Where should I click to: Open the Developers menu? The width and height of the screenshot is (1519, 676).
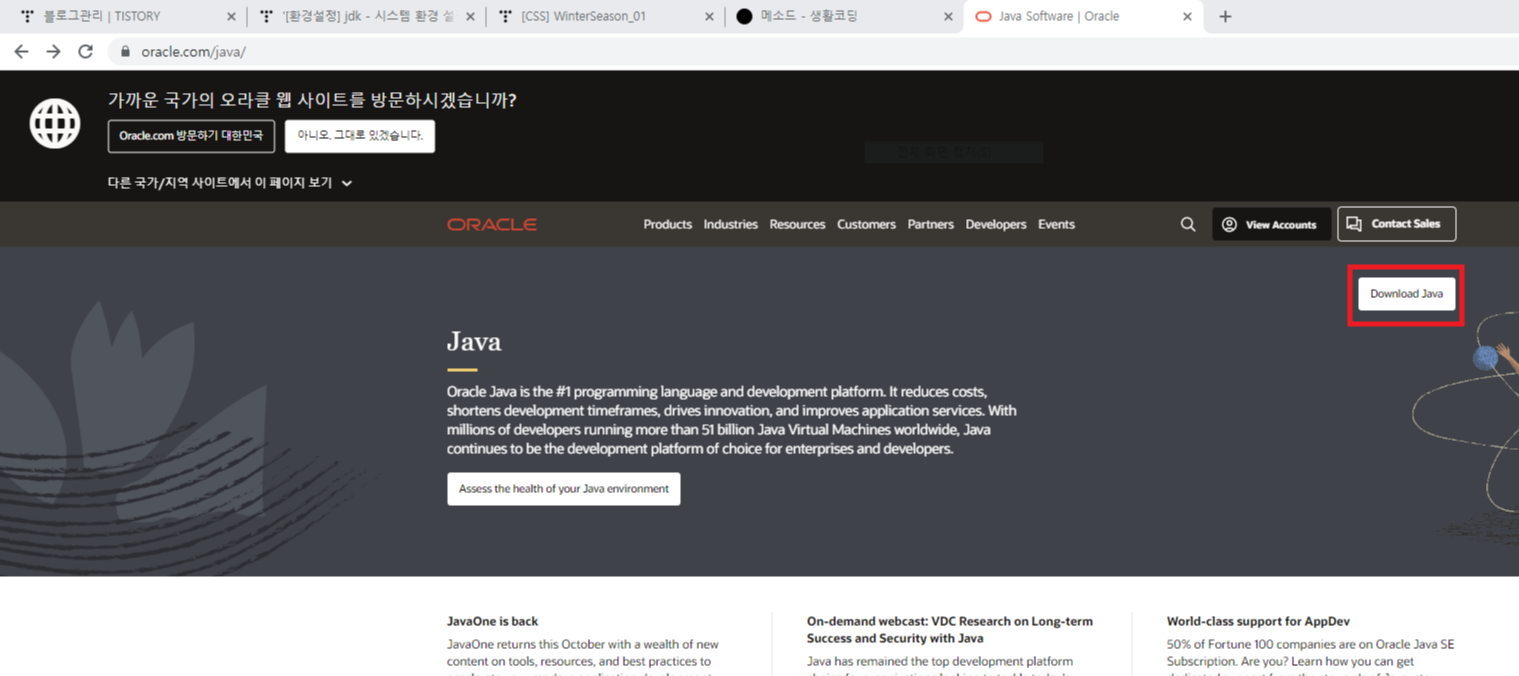click(x=996, y=224)
